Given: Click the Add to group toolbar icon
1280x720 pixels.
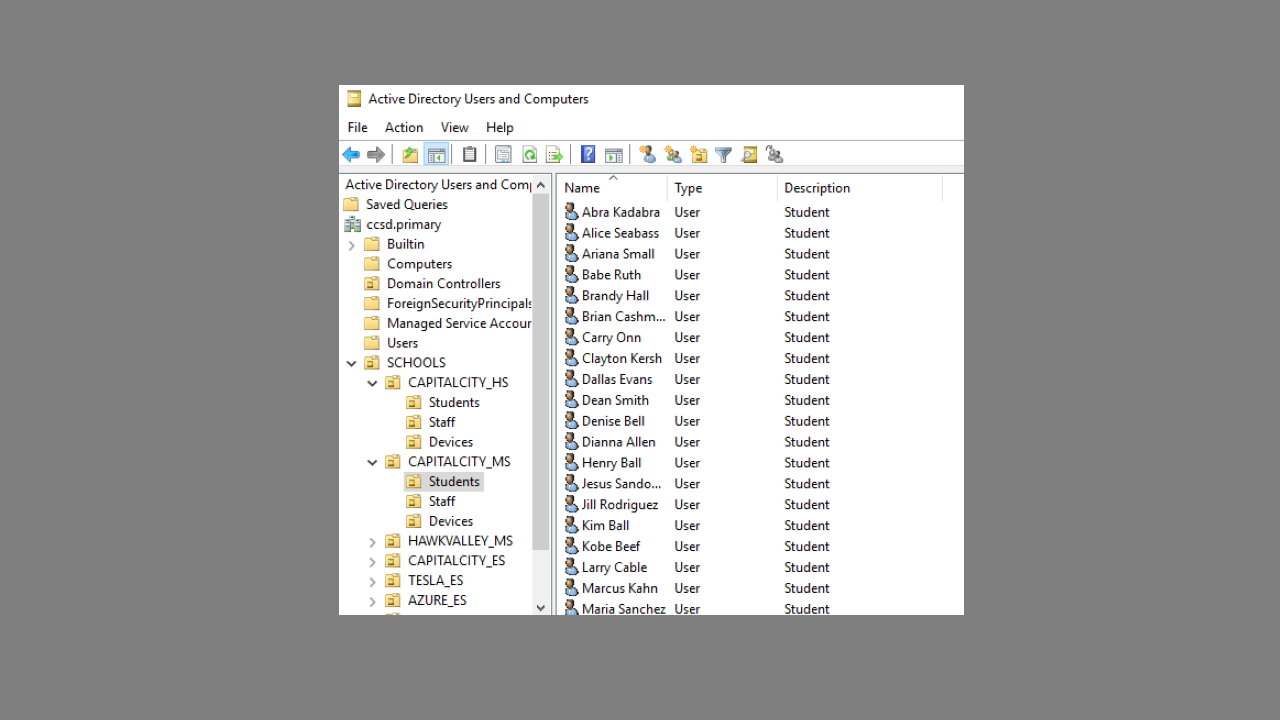Looking at the screenshot, I should [x=774, y=155].
